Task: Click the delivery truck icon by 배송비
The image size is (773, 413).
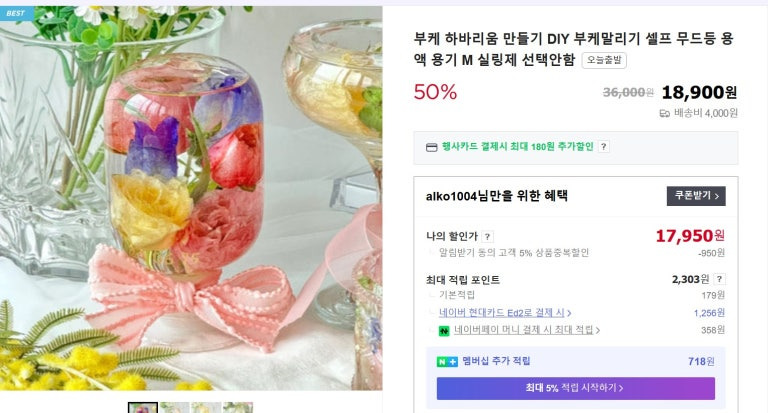Action: (665, 114)
